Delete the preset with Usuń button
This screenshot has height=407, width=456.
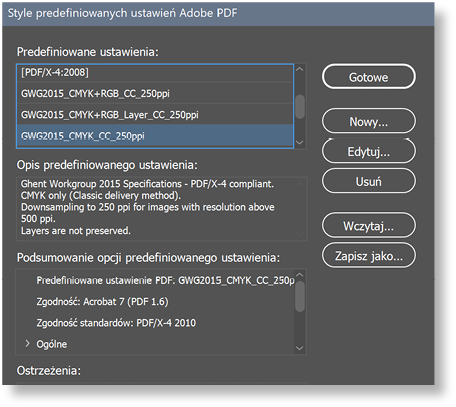coord(369,181)
